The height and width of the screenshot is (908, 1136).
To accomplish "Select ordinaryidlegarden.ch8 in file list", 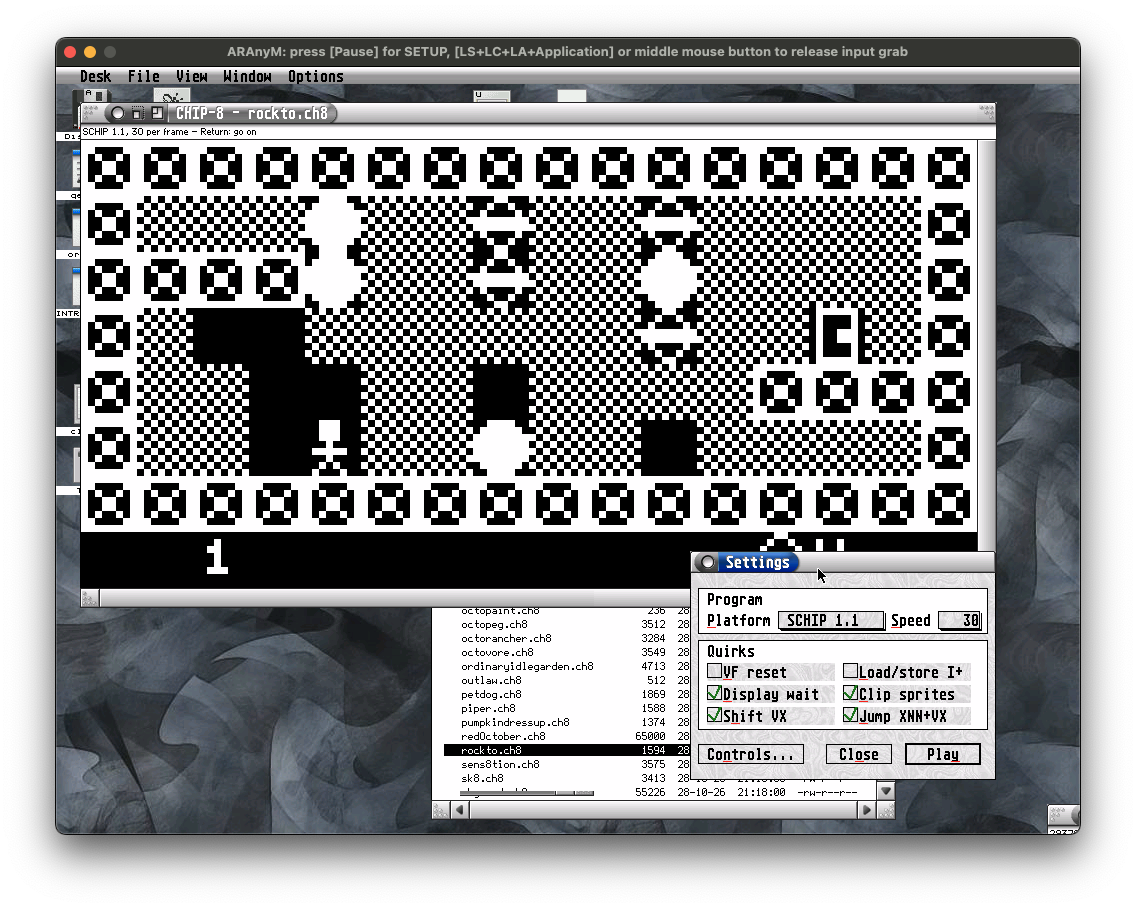I will point(527,666).
